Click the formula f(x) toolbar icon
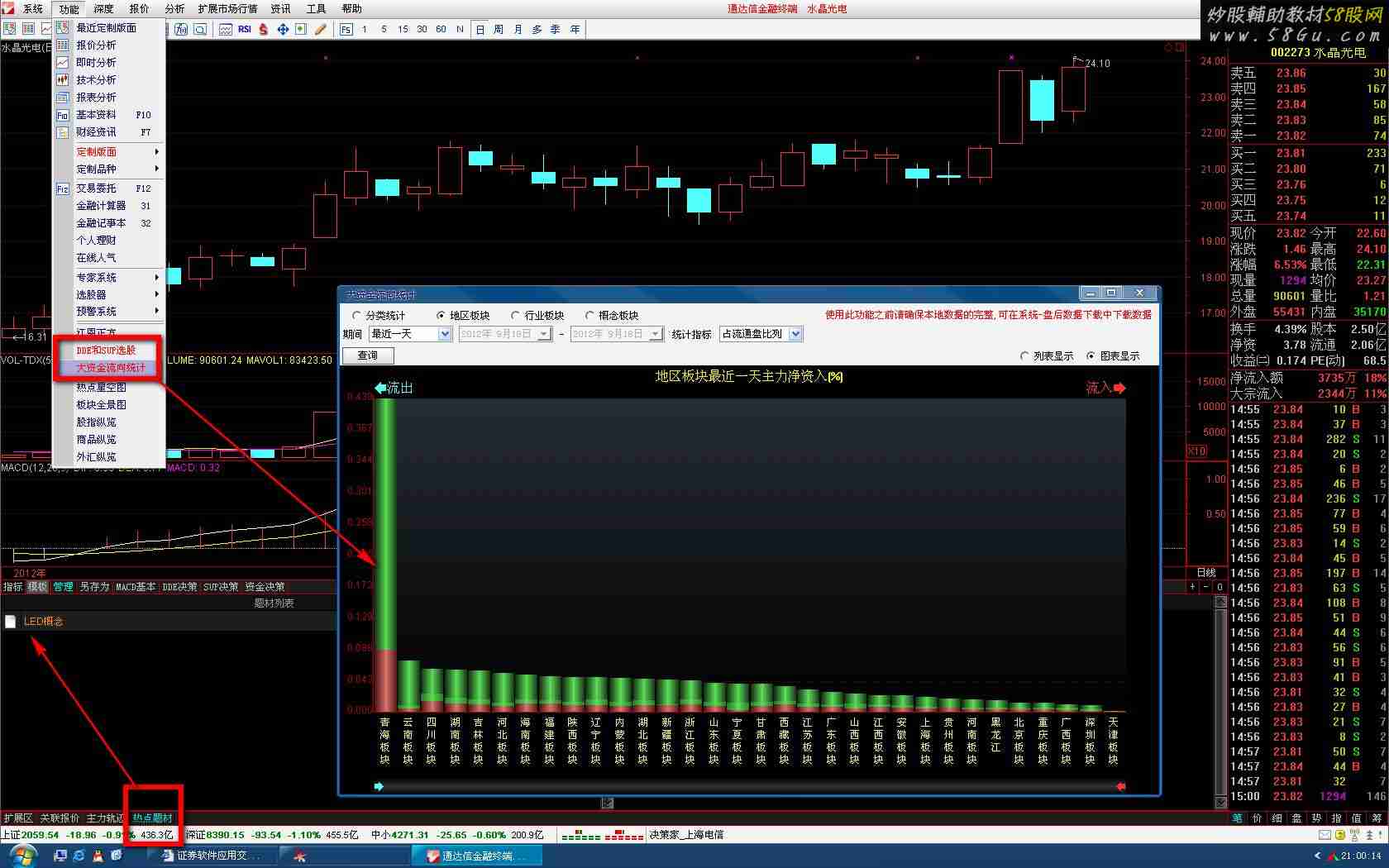1389x868 pixels. [181, 29]
